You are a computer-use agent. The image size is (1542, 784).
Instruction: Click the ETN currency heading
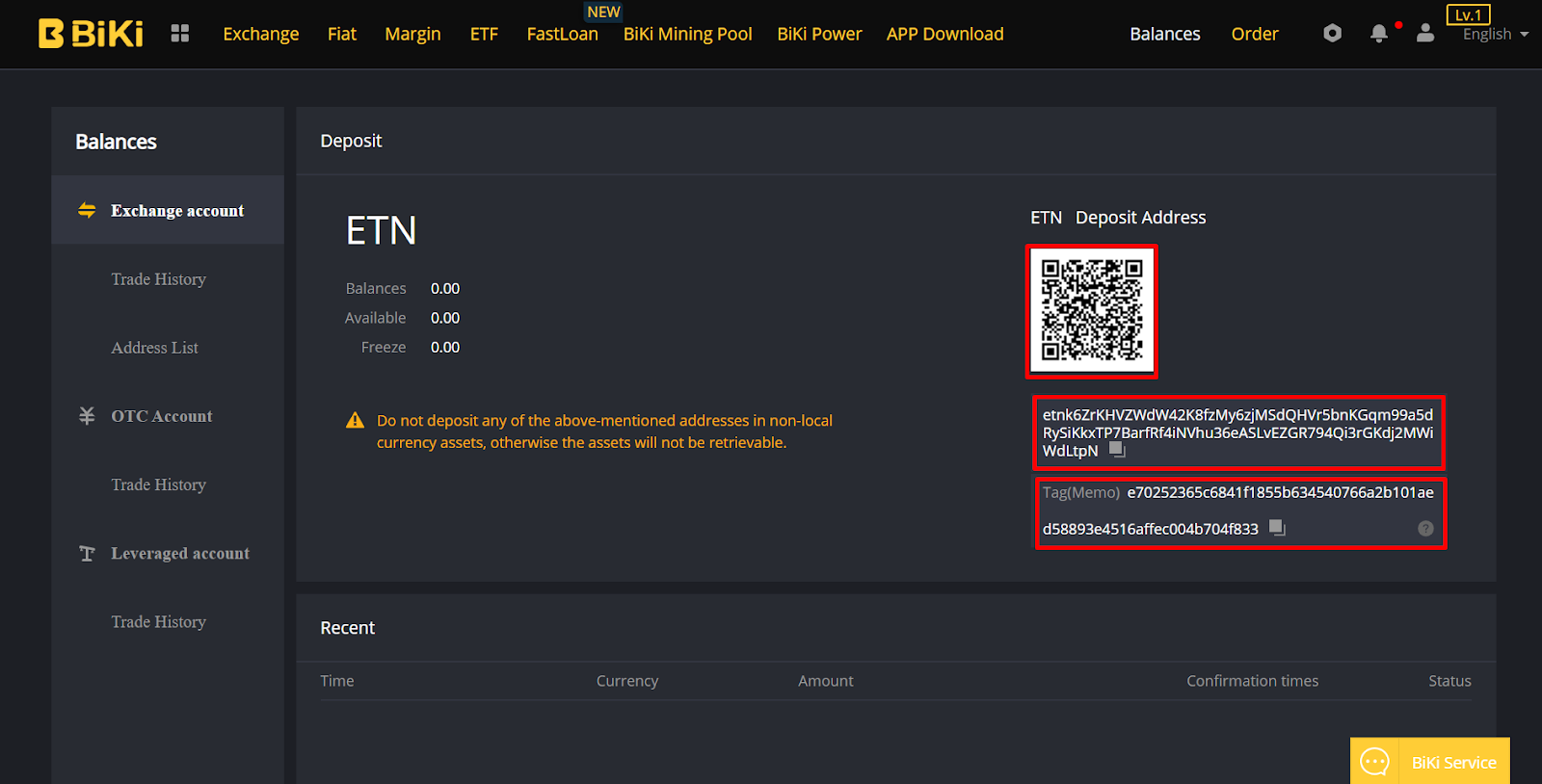pos(382,231)
